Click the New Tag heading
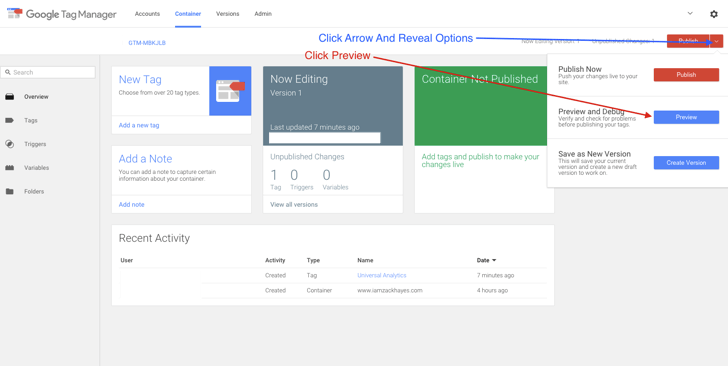Image resolution: width=728 pixels, height=366 pixels. [140, 79]
